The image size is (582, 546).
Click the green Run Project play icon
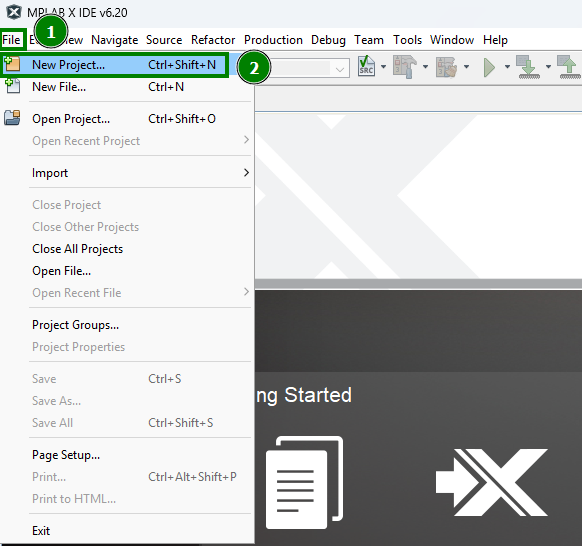490,68
